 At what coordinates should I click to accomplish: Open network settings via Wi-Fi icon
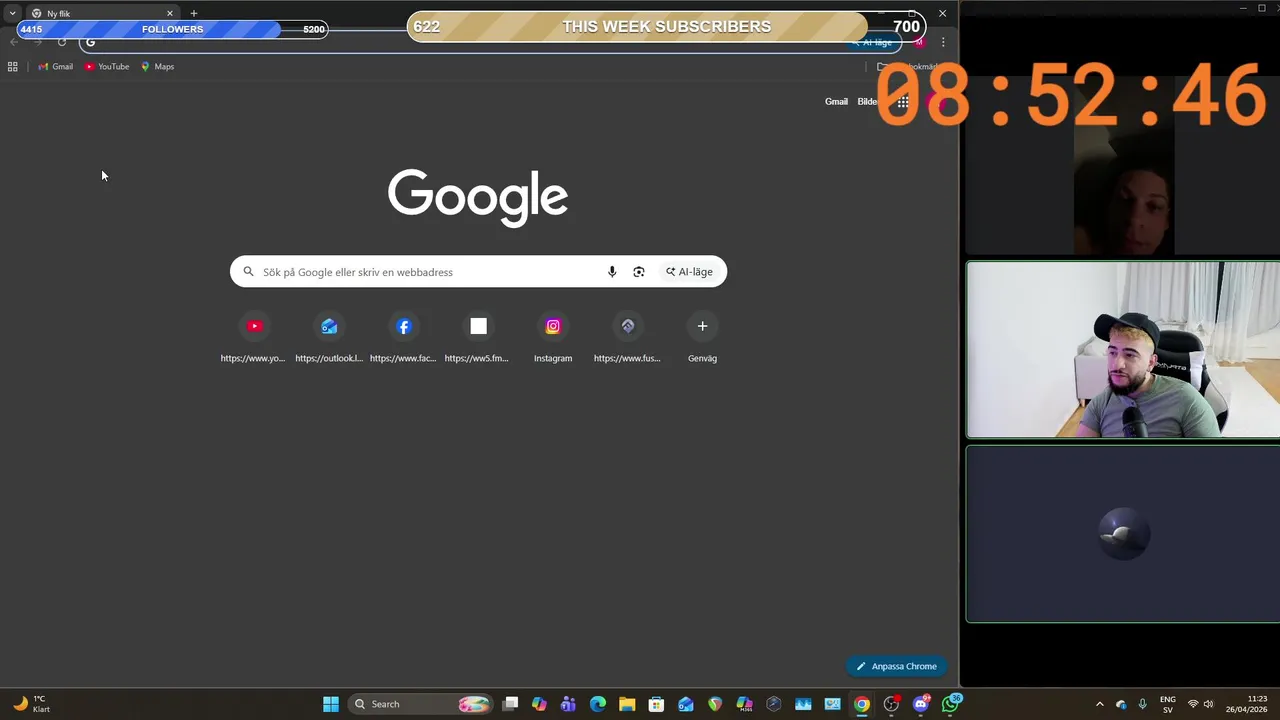[1192, 704]
